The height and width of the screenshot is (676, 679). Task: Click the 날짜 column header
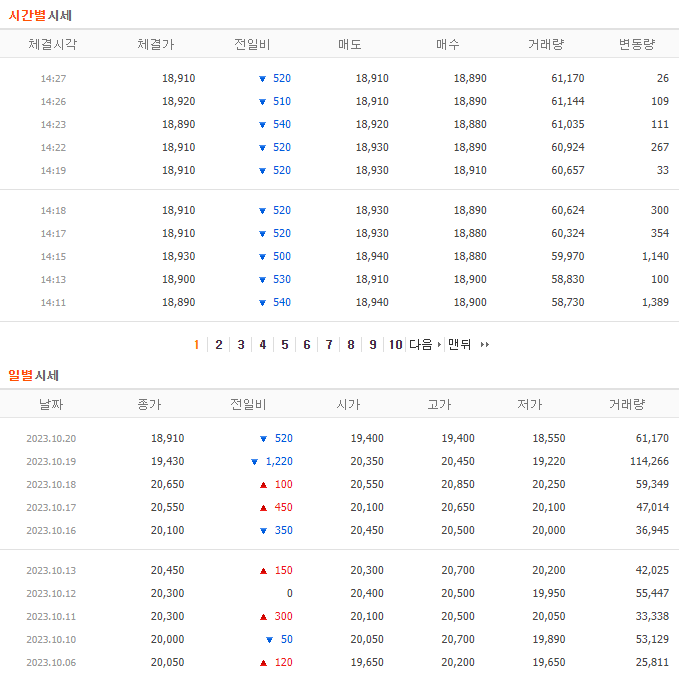point(51,404)
